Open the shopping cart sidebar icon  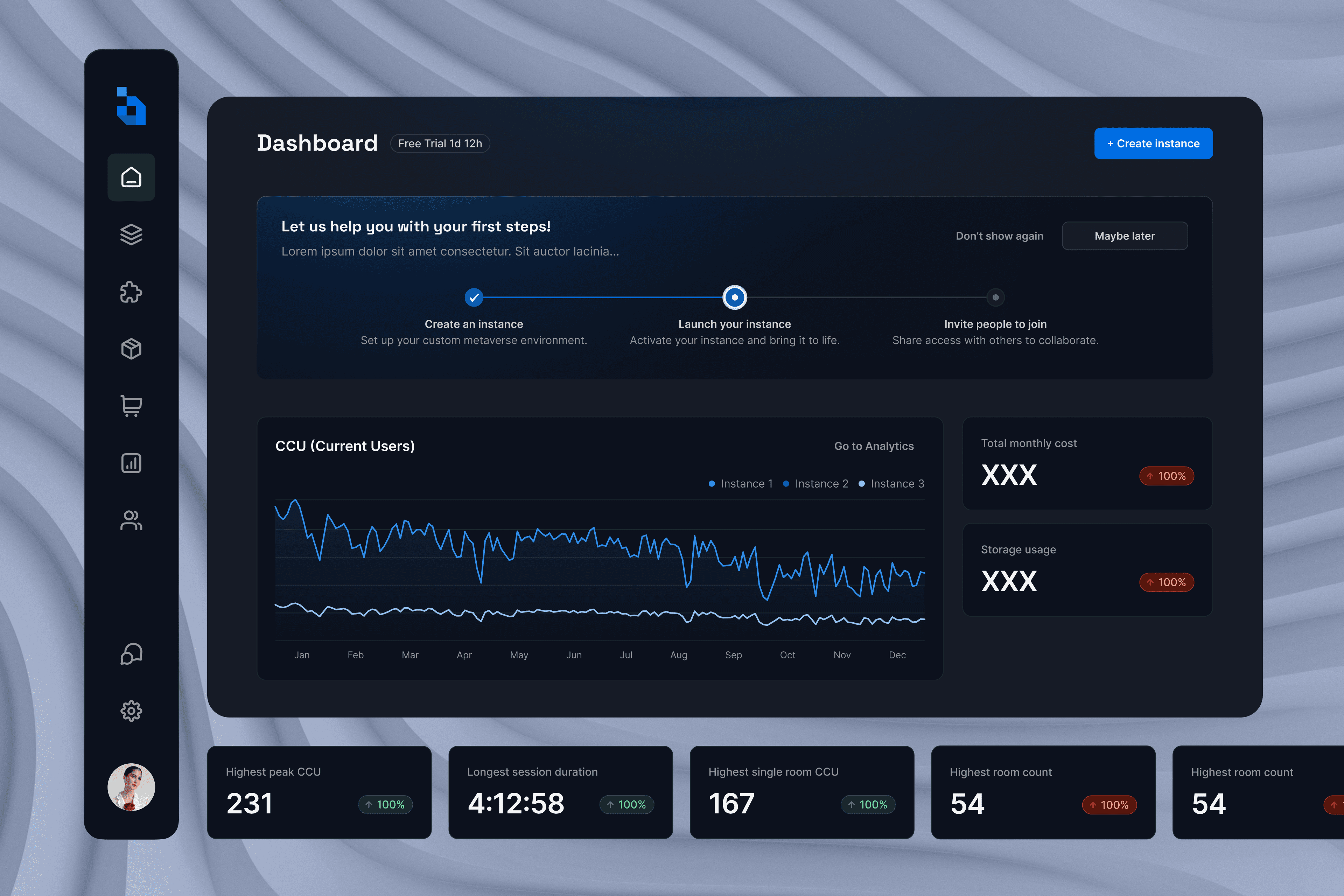click(x=131, y=406)
